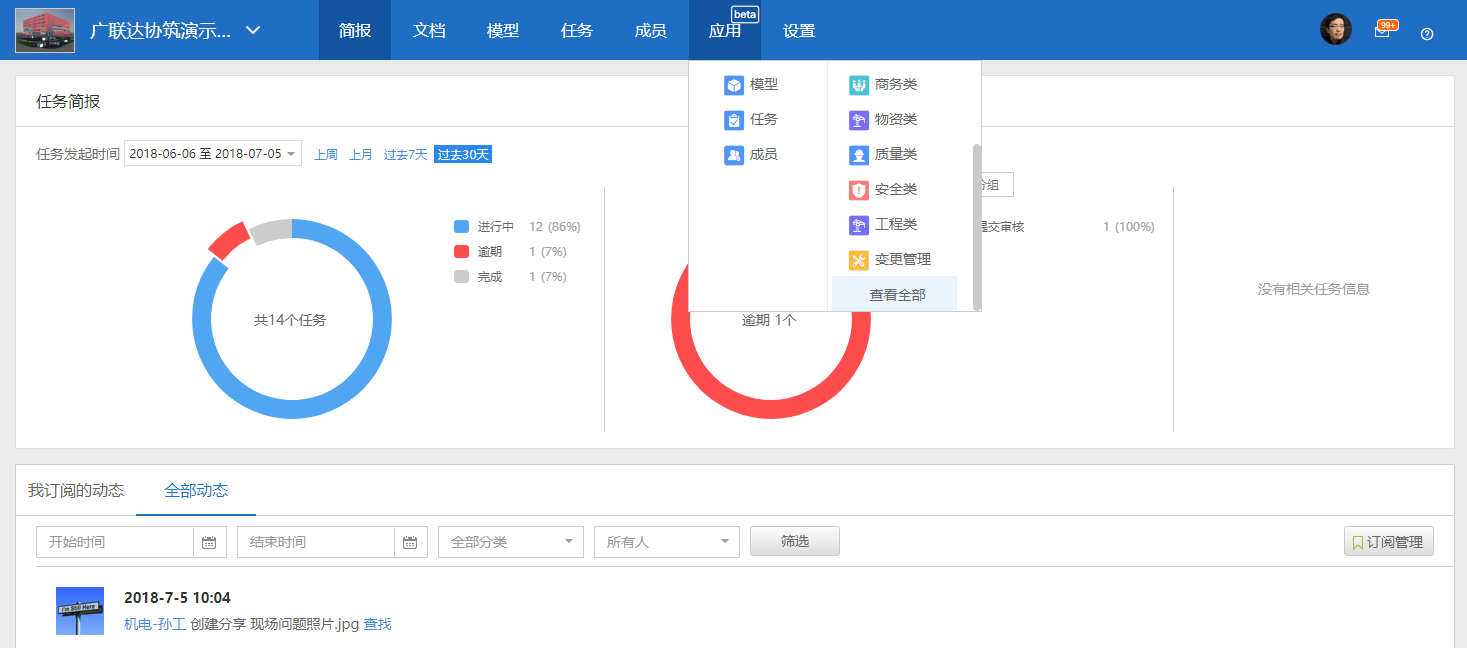Open the 所有人 dropdown
Image resolution: width=1467 pixels, height=648 pixels.
[666, 541]
